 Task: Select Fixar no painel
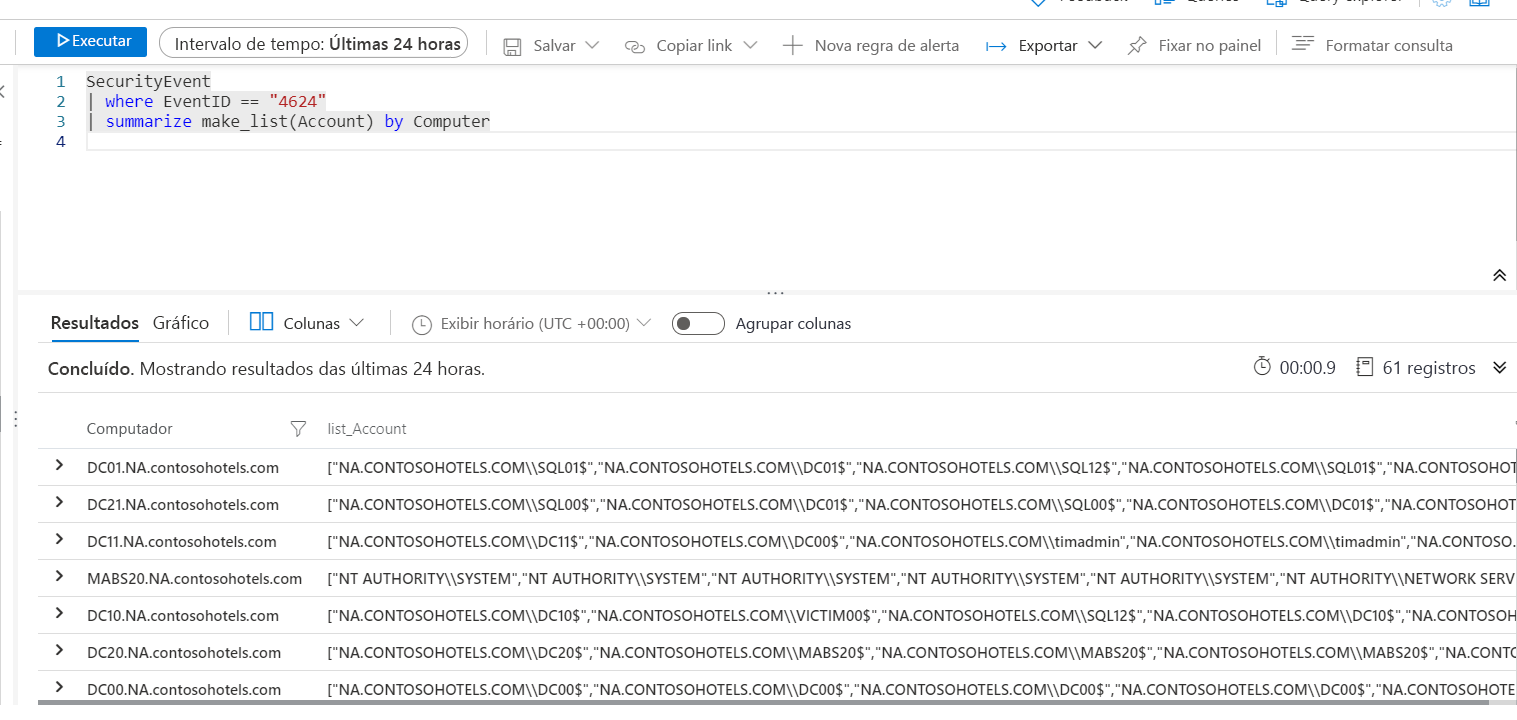tap(1209, 46)
